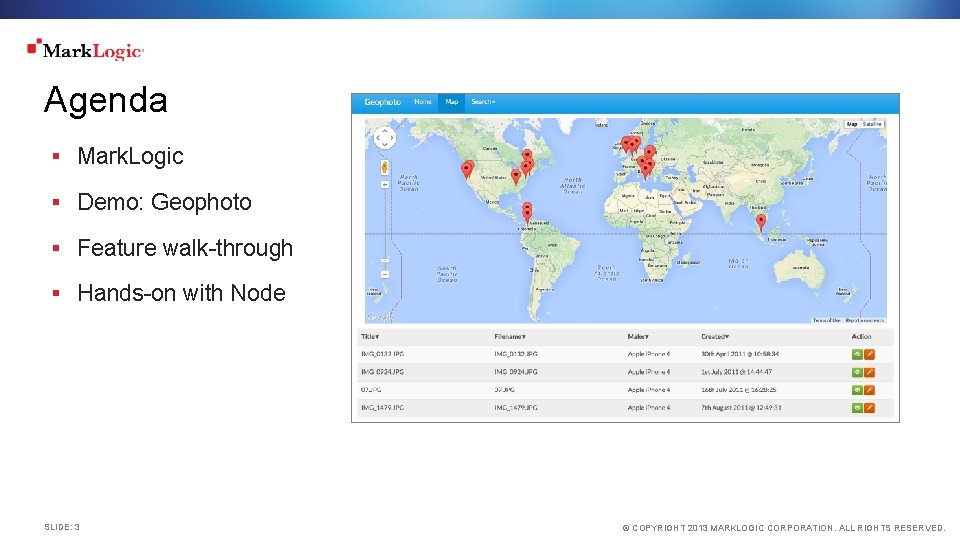Click the 'Hands-on with Node' agenda bullet

[x=181, y=293]
